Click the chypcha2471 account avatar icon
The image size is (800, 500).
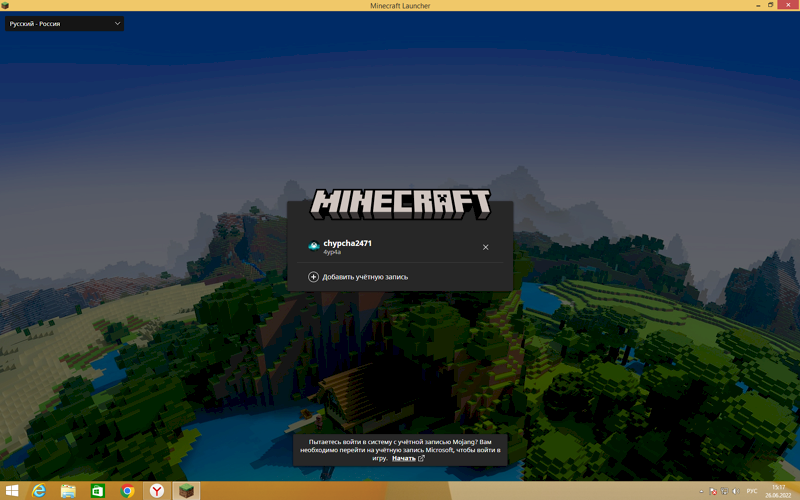(314, 246)
